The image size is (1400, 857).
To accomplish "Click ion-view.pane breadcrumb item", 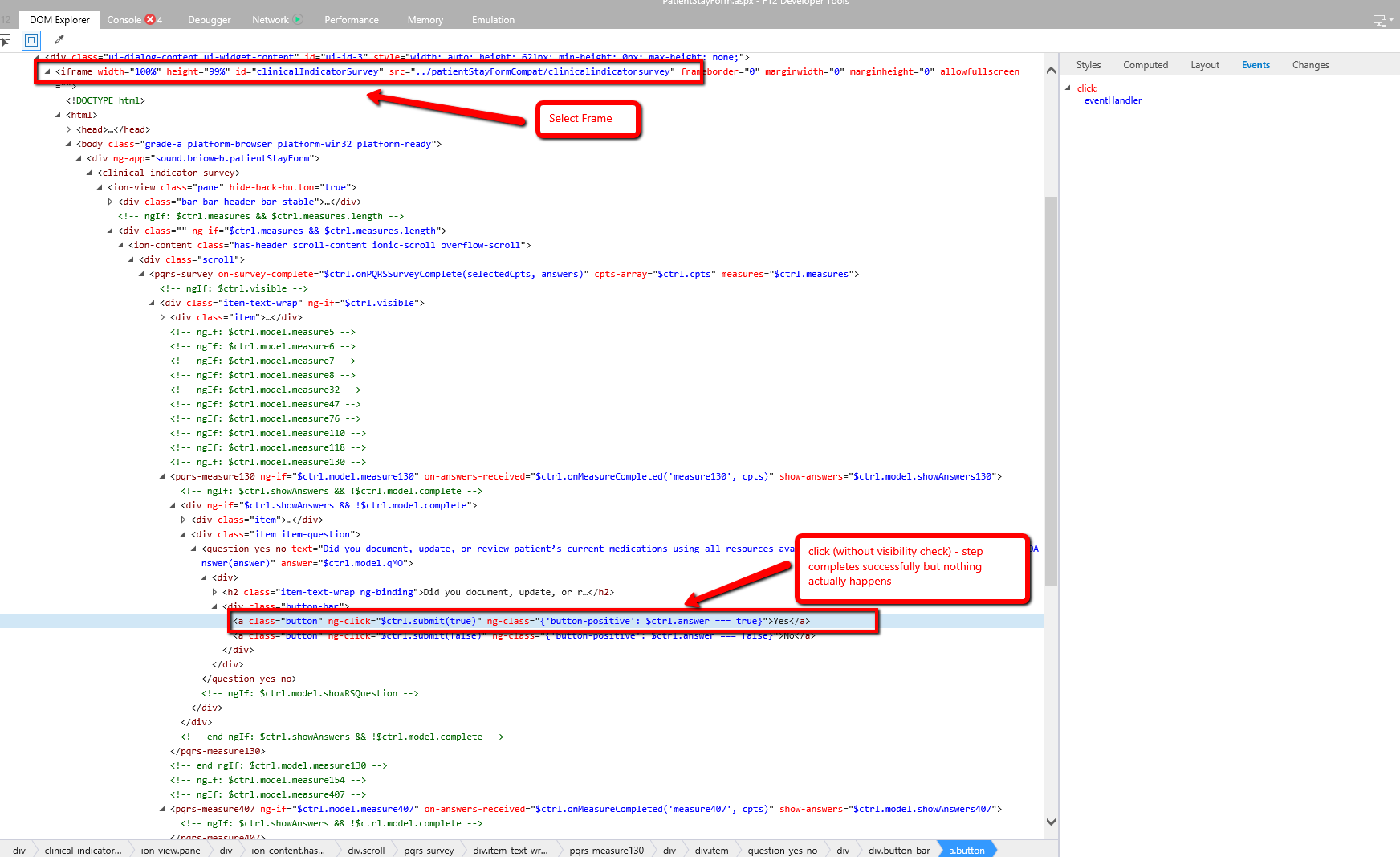I will pyautogui.click(x=171, y=850).
